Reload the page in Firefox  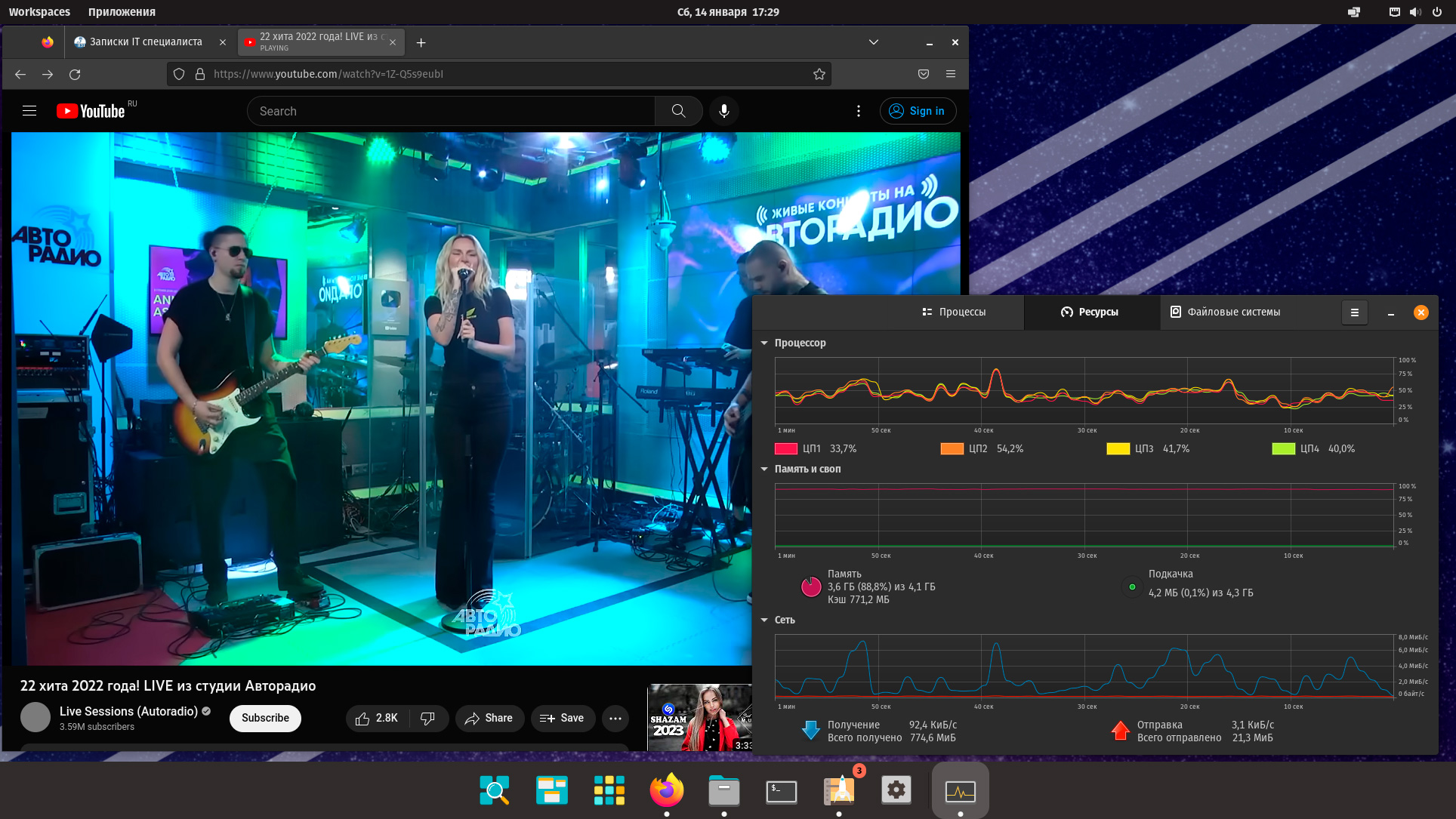75,74
